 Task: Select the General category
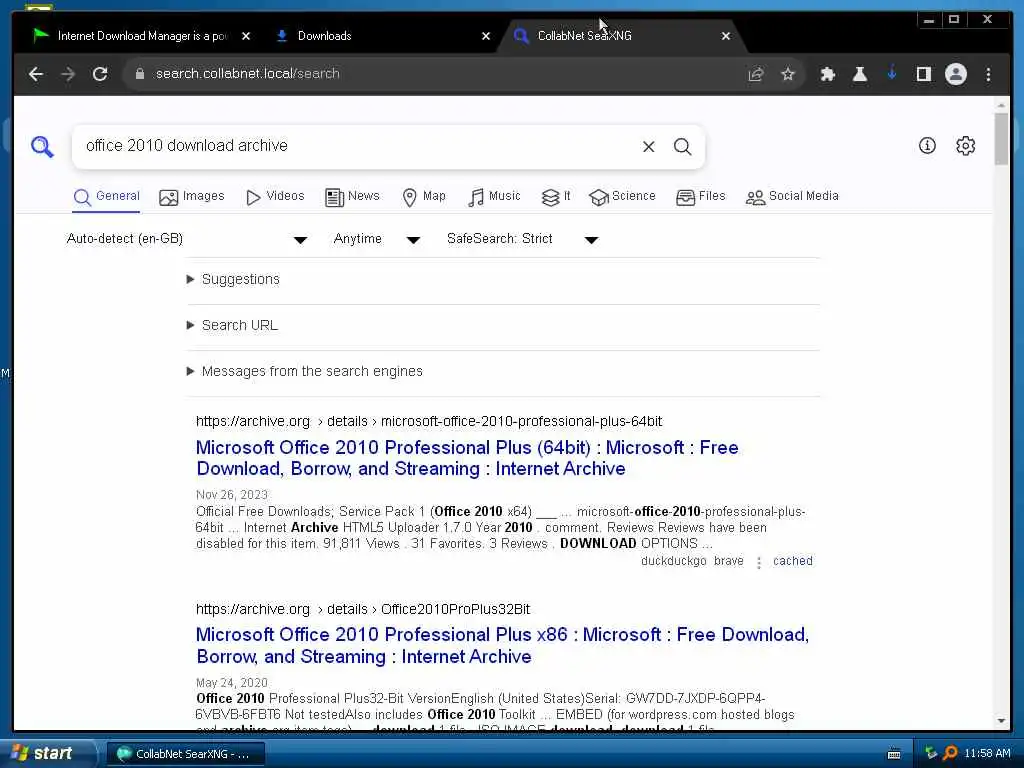point(106,196)
